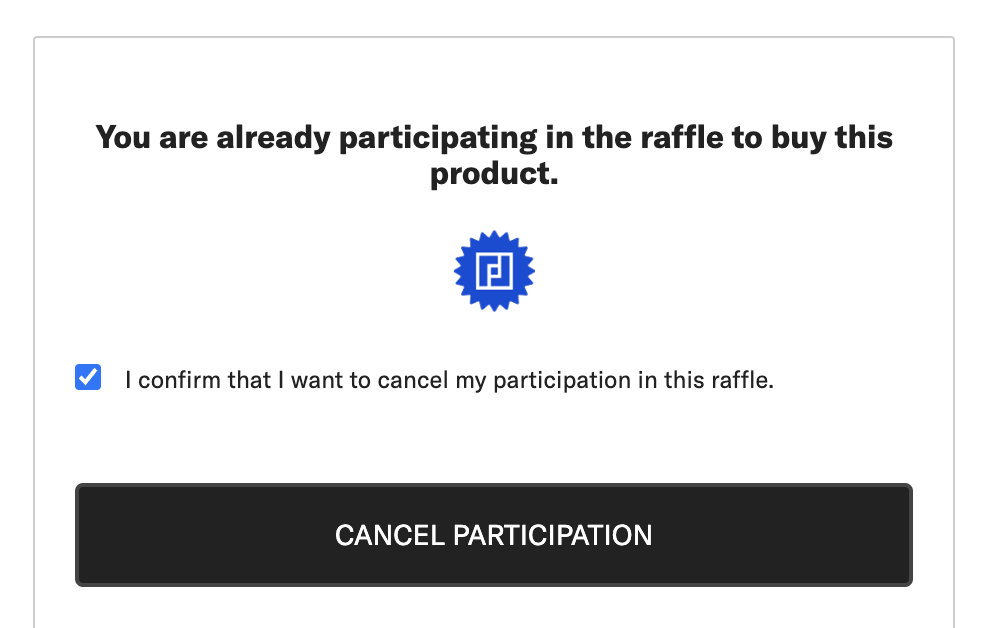The height and width of the screenshot is (628, 992).
Task: Click CANCEL PARTICIPATION to withdraw from raffle
Action: pyautogui.click(x=494, y=535)
